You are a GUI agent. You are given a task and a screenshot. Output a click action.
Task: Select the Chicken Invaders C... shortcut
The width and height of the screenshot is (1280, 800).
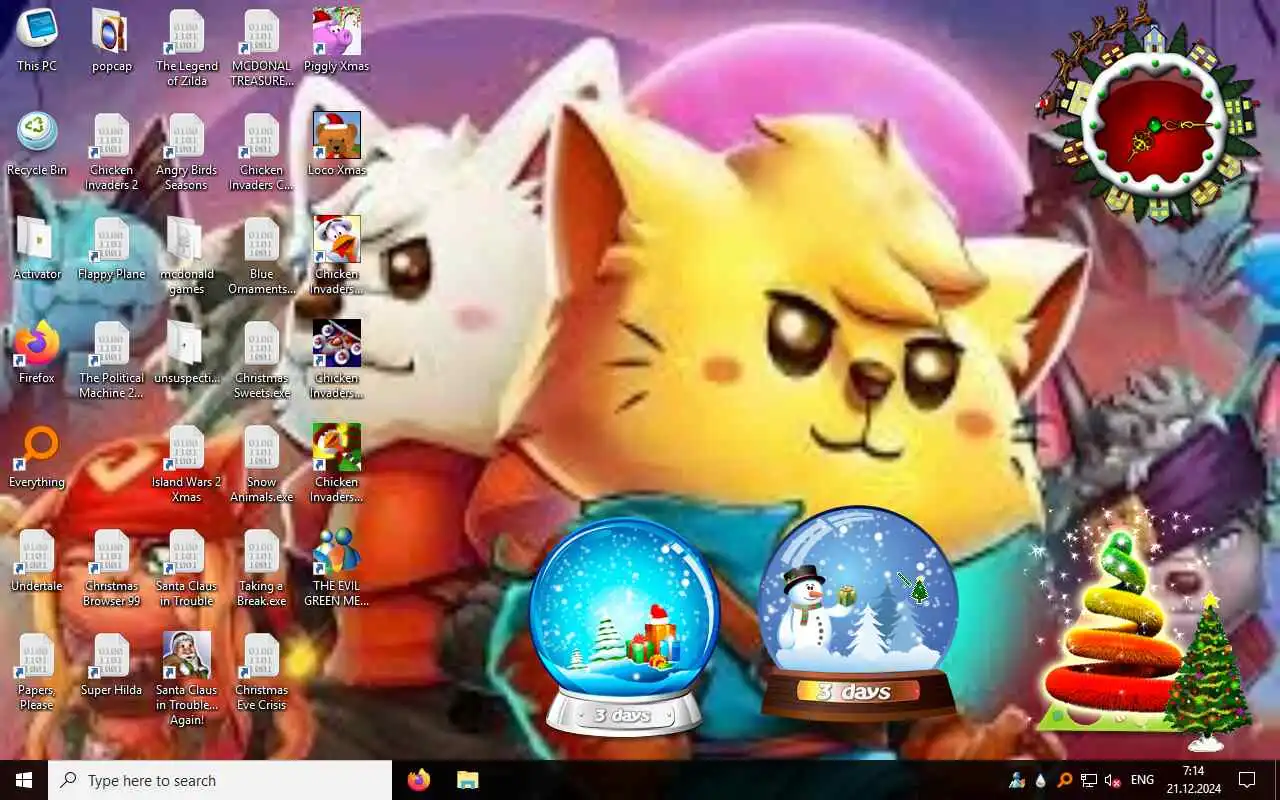pyautogui.click(x=262, y=152)
